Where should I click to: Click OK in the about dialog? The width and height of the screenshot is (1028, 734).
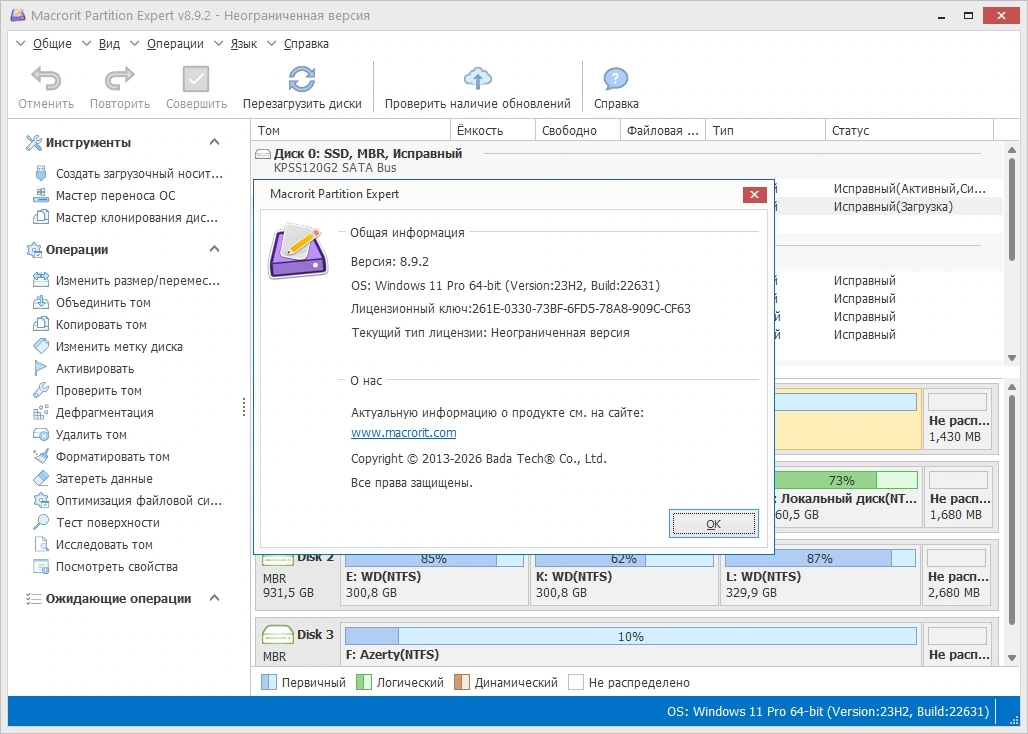(x=713, y=524)
